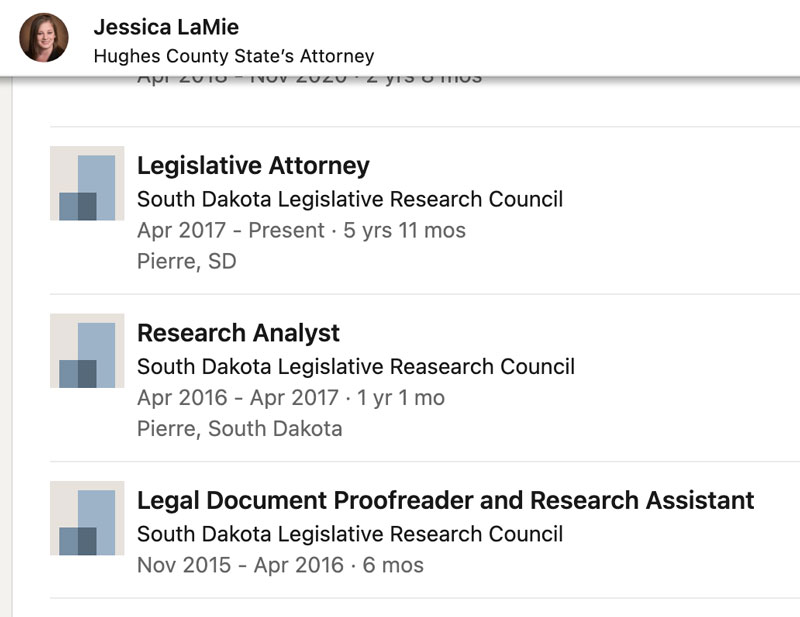Click the Hughes County State's Attorney headline
The width and height of the screenshot is (800, 617).
click(234, 56)
